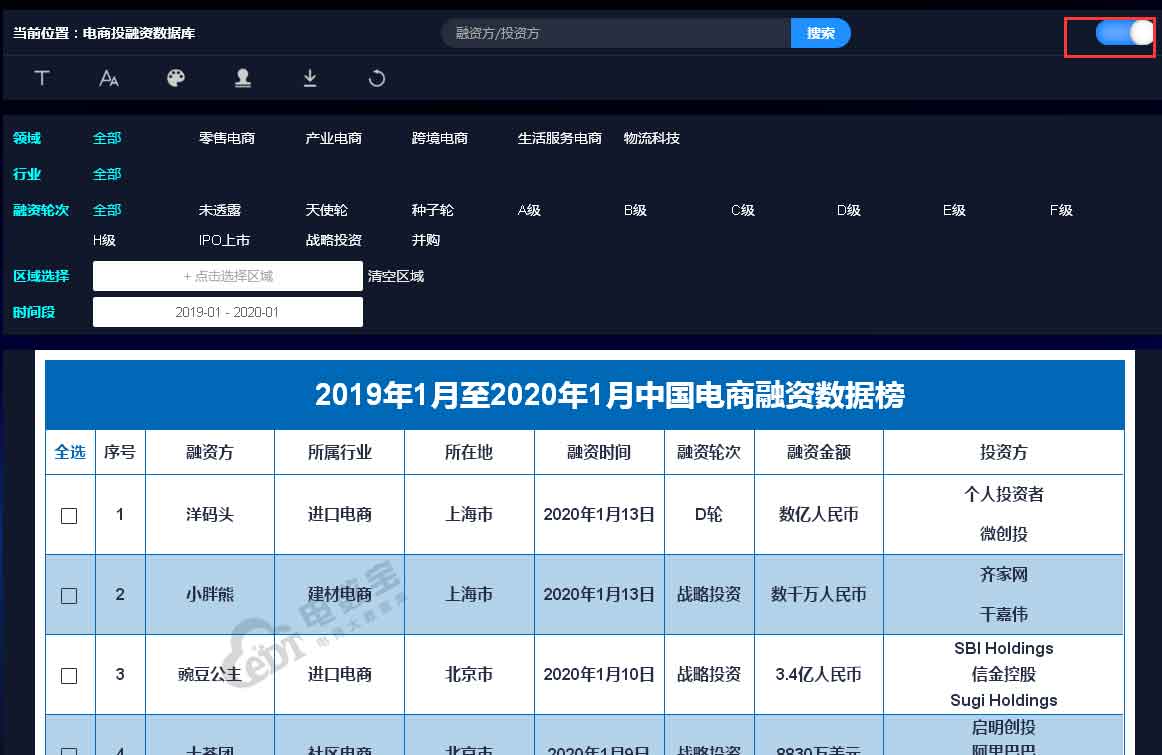Image resolution: width=1162 pixels, height=755 pixels.
Task: Filter rounds by 种子轮
Action: pos(433,210)
